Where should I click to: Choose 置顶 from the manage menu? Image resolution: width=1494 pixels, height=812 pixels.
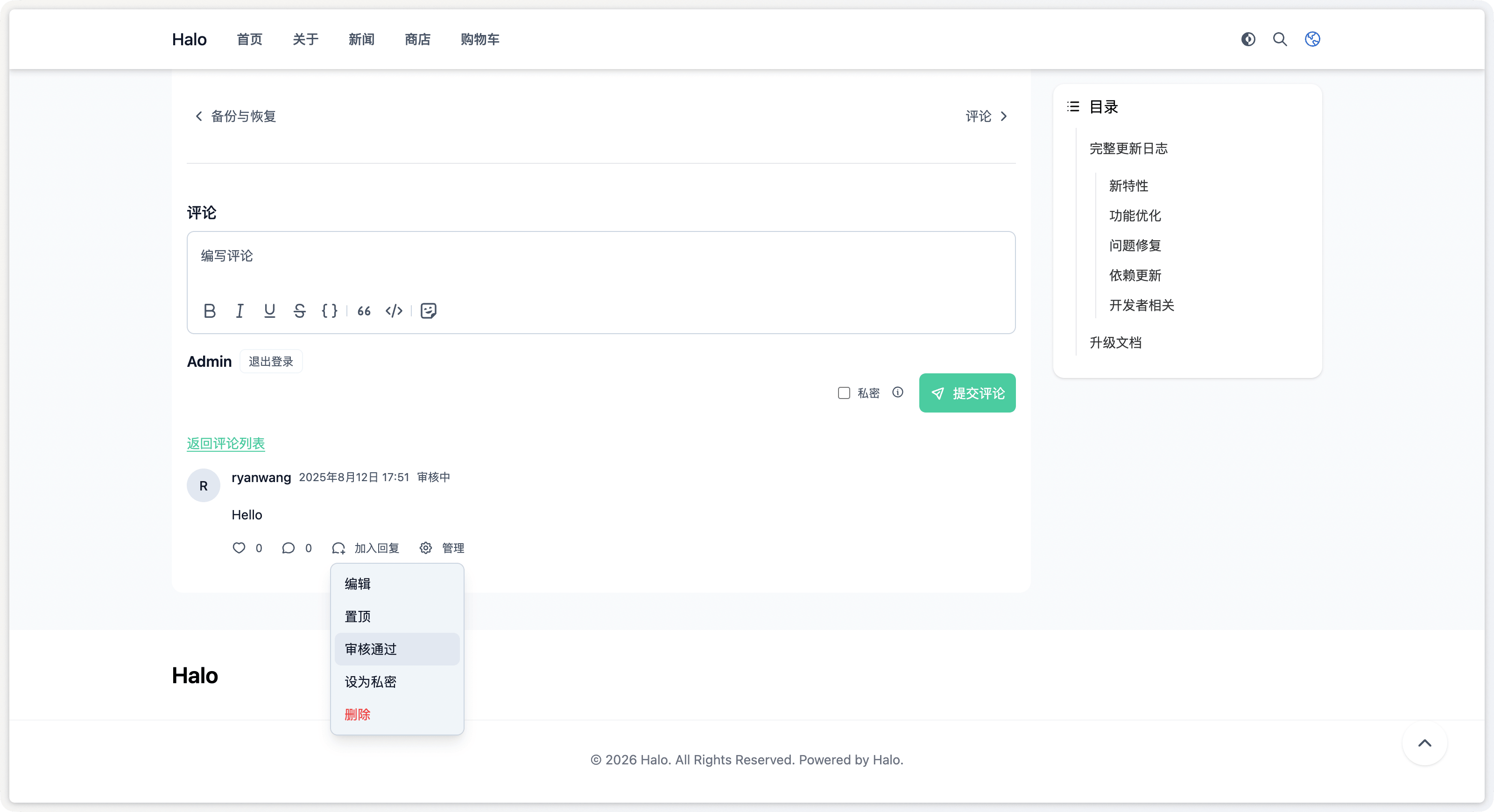tap(397, 616)
